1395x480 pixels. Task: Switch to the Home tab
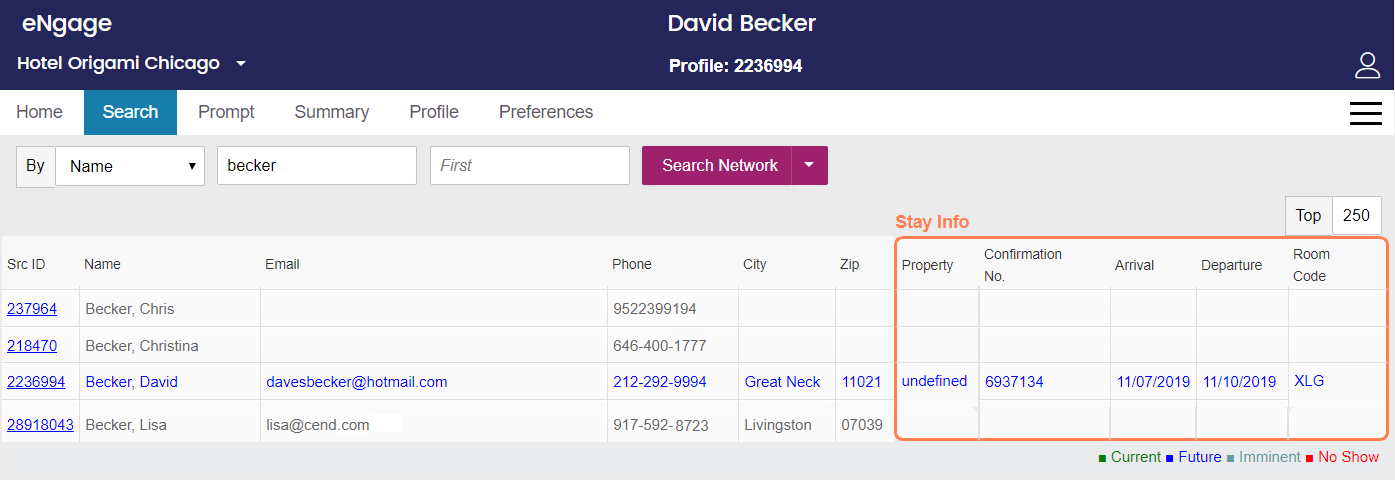pos(39,112)
